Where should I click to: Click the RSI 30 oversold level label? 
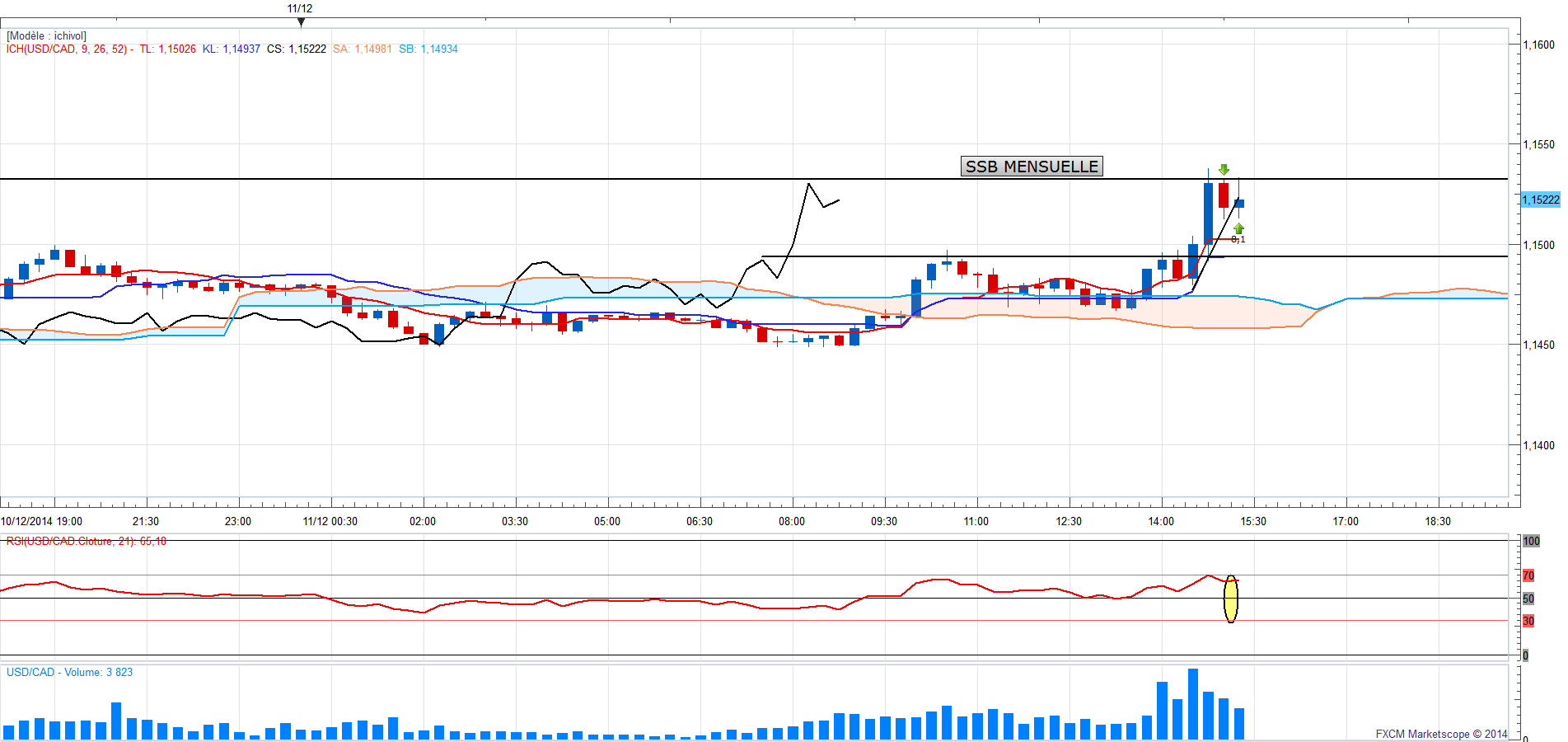[1528, 621]
